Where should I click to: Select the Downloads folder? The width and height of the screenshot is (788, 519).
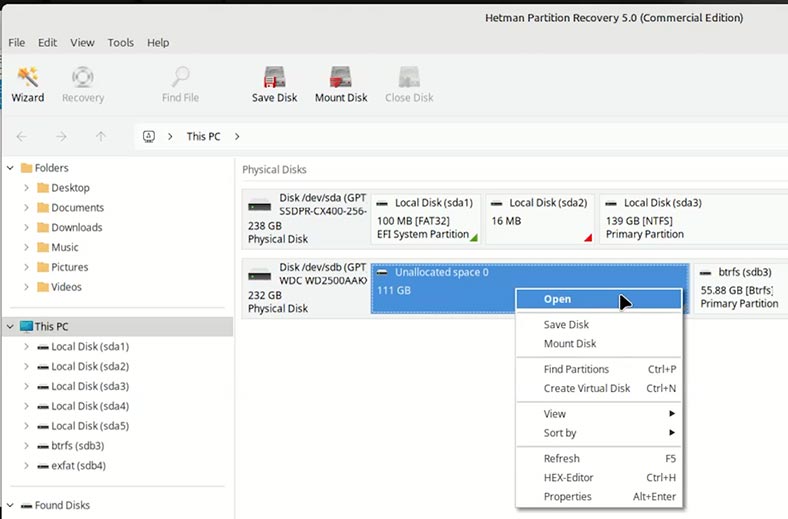pos(76,228)
